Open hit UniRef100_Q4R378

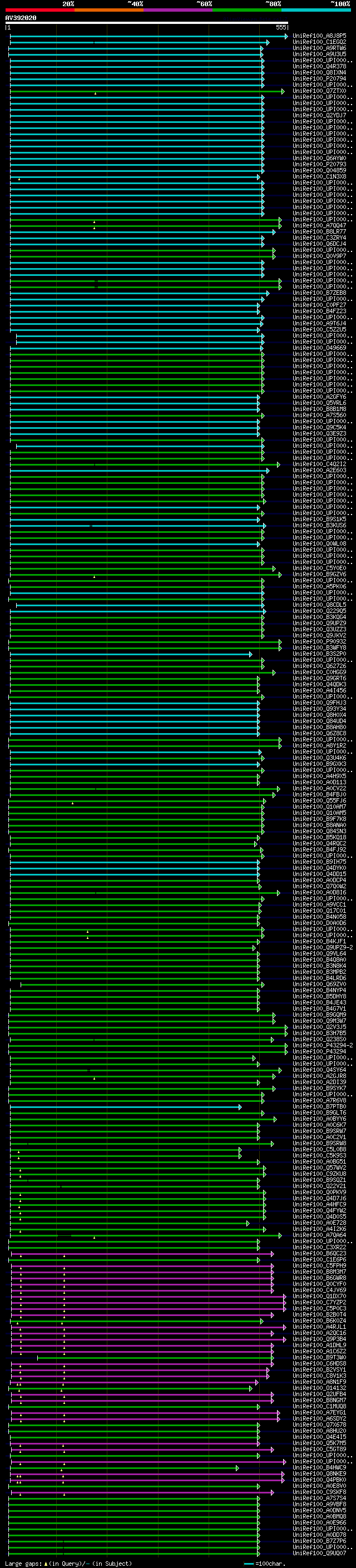point(319,66)
